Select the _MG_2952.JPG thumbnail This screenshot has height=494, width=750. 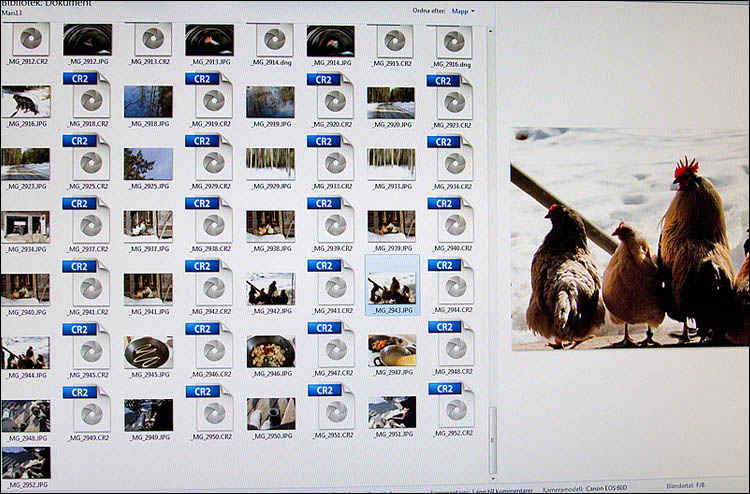26,462
